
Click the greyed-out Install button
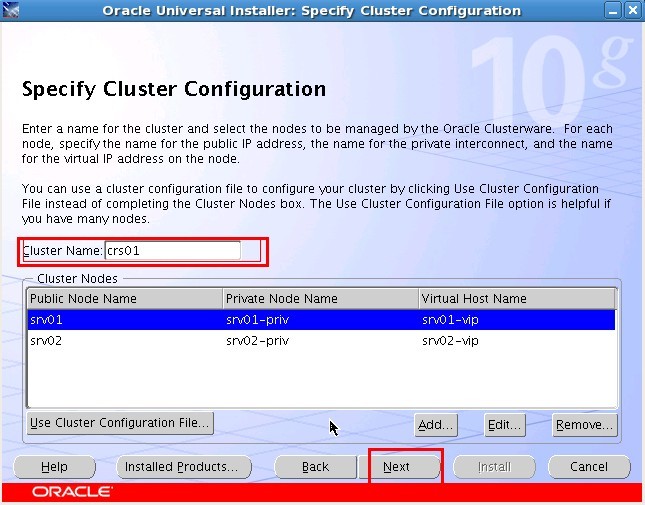click(494, 467)
